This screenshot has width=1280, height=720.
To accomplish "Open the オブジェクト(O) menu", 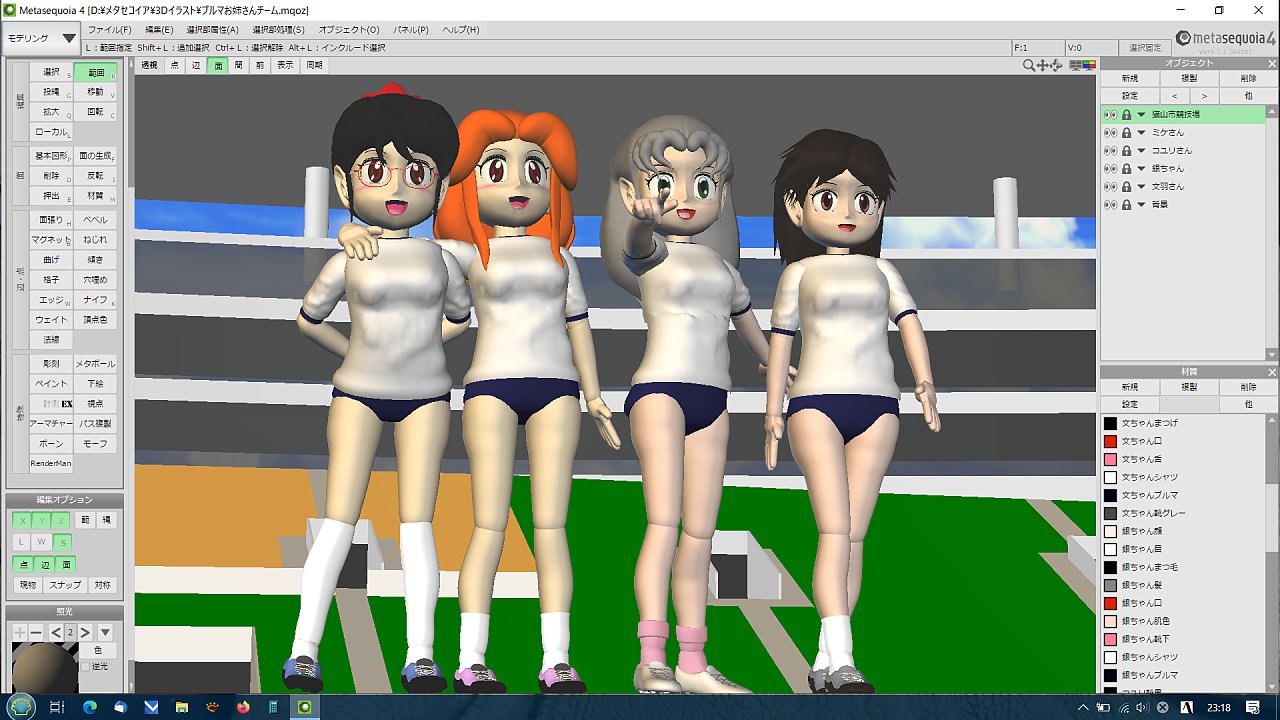I will 349,30.
